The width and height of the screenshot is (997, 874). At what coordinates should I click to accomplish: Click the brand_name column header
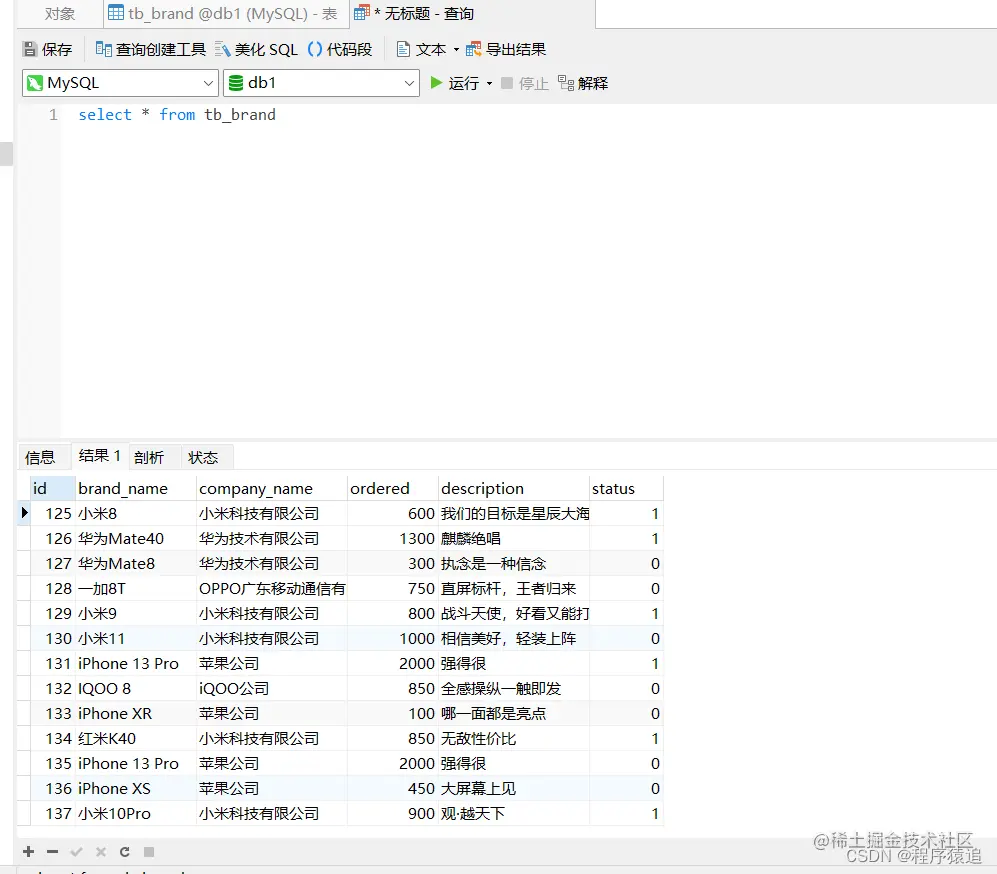[135, 488]
